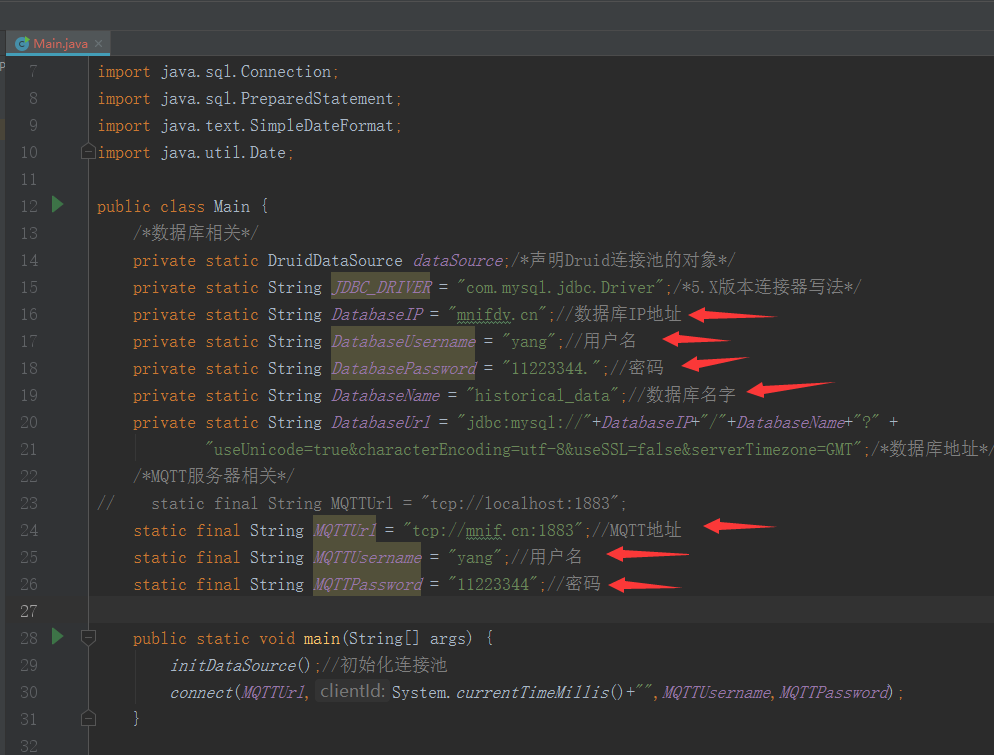Click the DatabaseUrl declaration on line 20
This screenshot has height=755, width=994.
coord(381,422)
